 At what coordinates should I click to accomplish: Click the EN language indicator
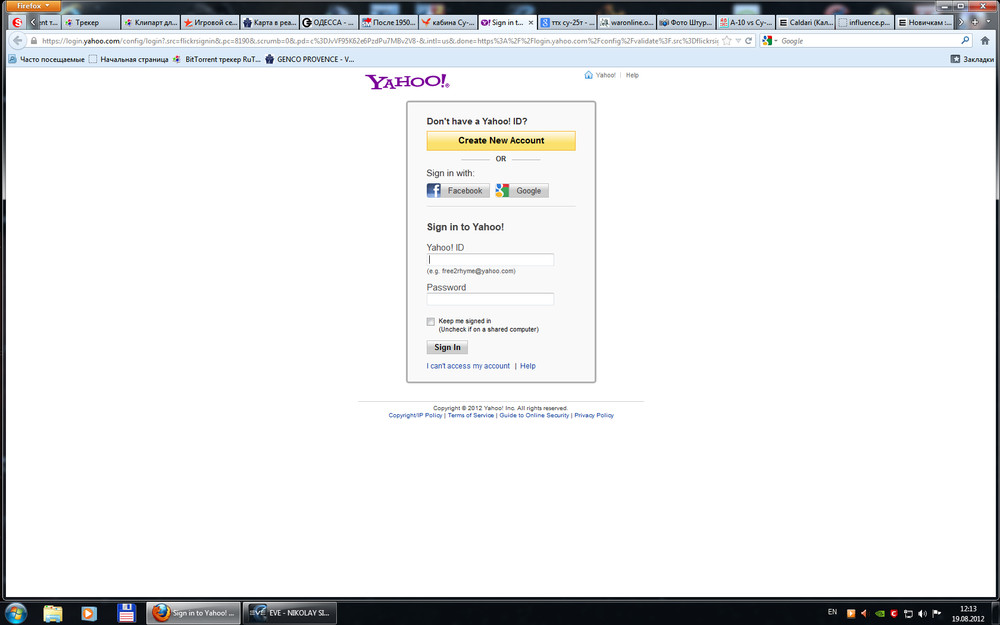pyautogui.click(x=832, y=612)
